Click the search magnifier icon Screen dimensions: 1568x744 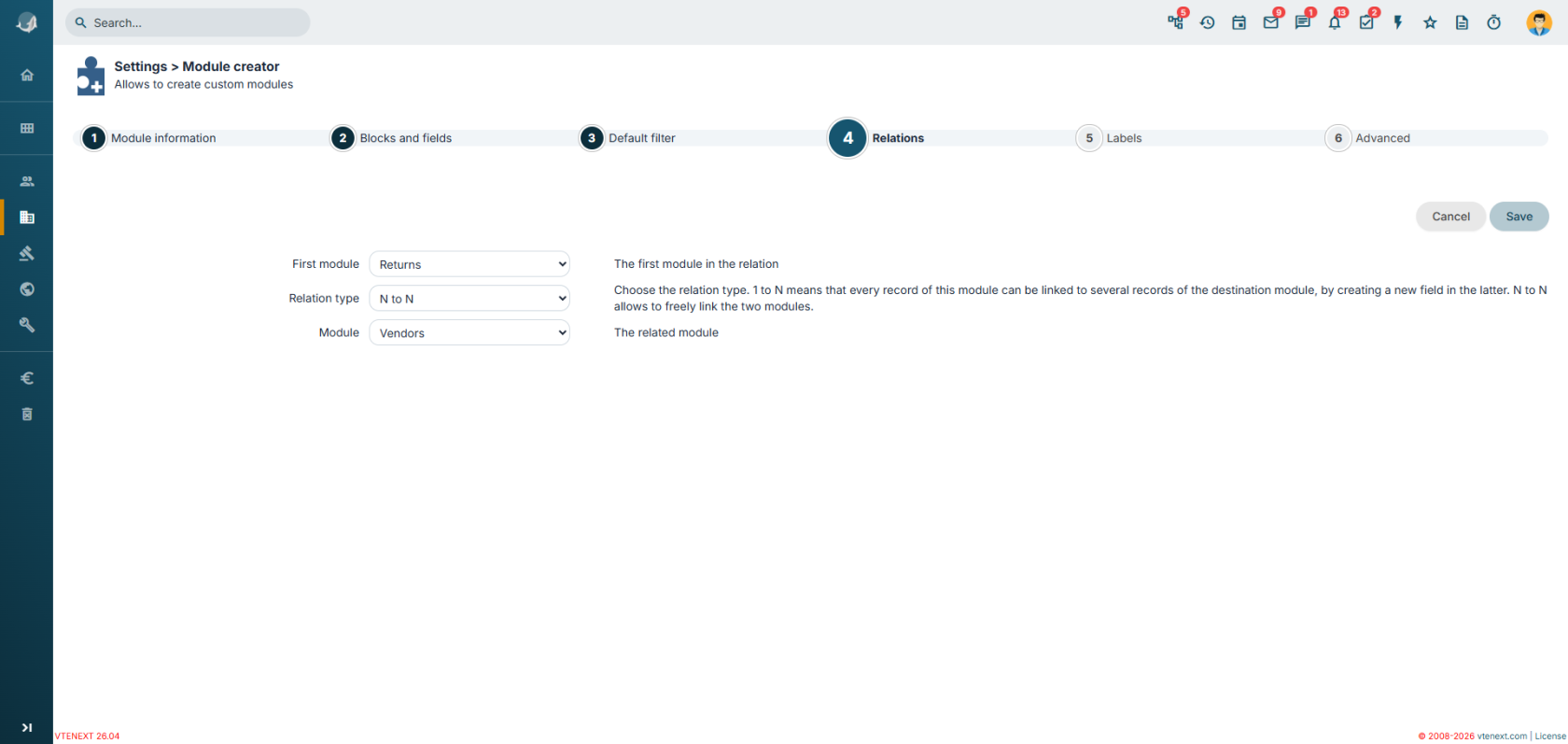[81, 22]
